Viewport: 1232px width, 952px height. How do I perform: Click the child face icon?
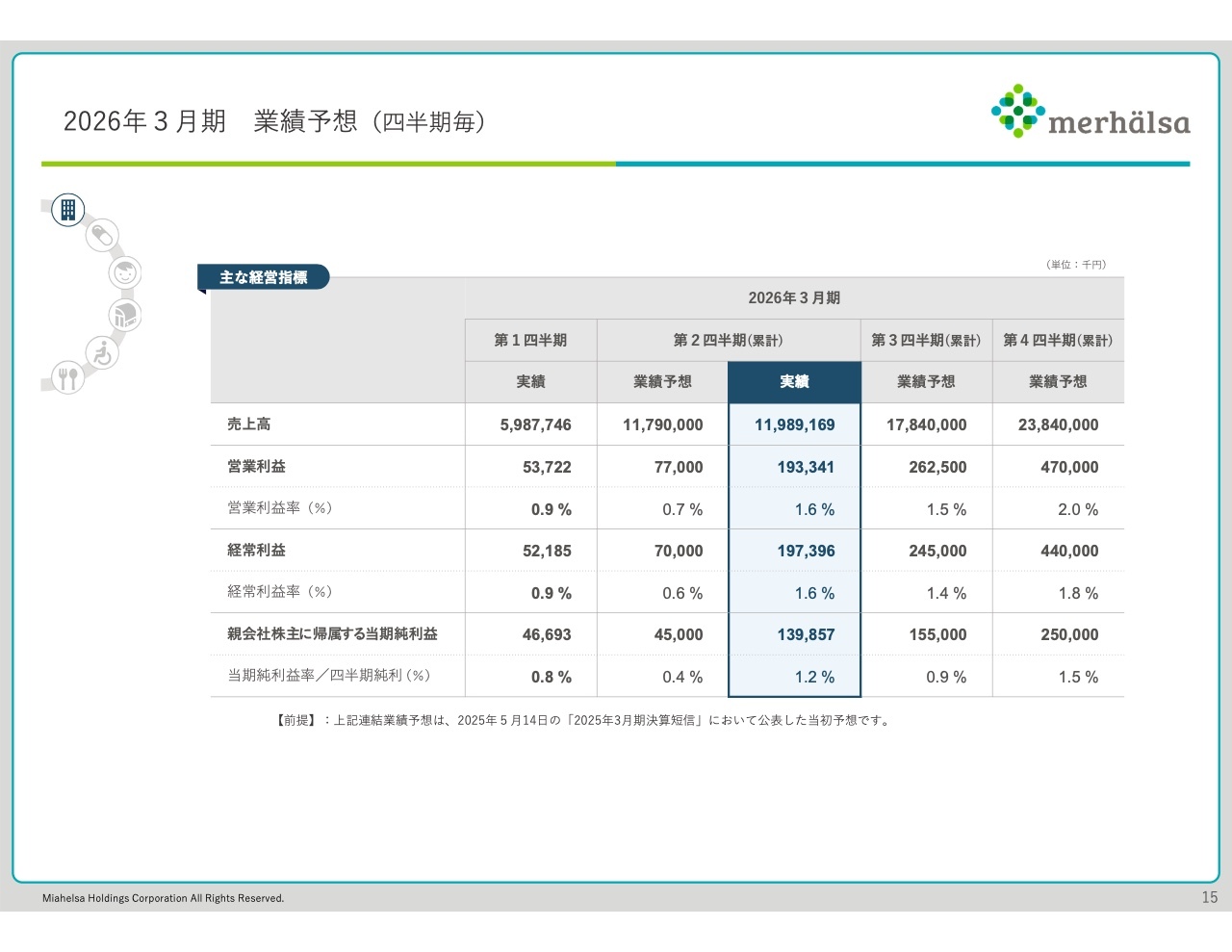pos(125,273)
